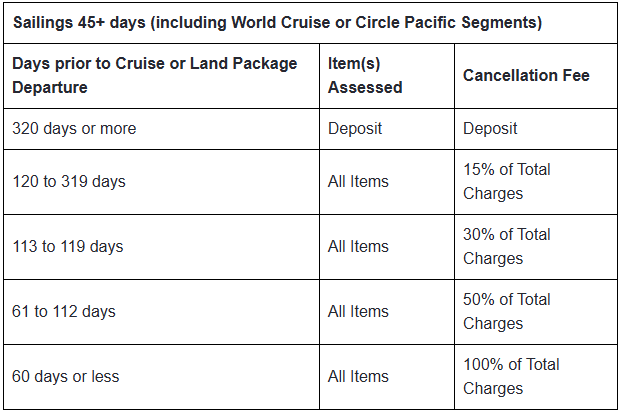This screenshot has width=619, height=410.
Task: Select 'All Items' in 113 to 119 days row
Action: (358, 247)
